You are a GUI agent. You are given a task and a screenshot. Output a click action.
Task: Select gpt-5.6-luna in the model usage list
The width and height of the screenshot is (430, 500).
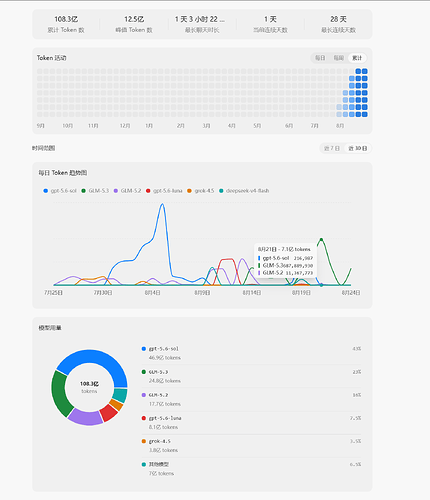251,422
